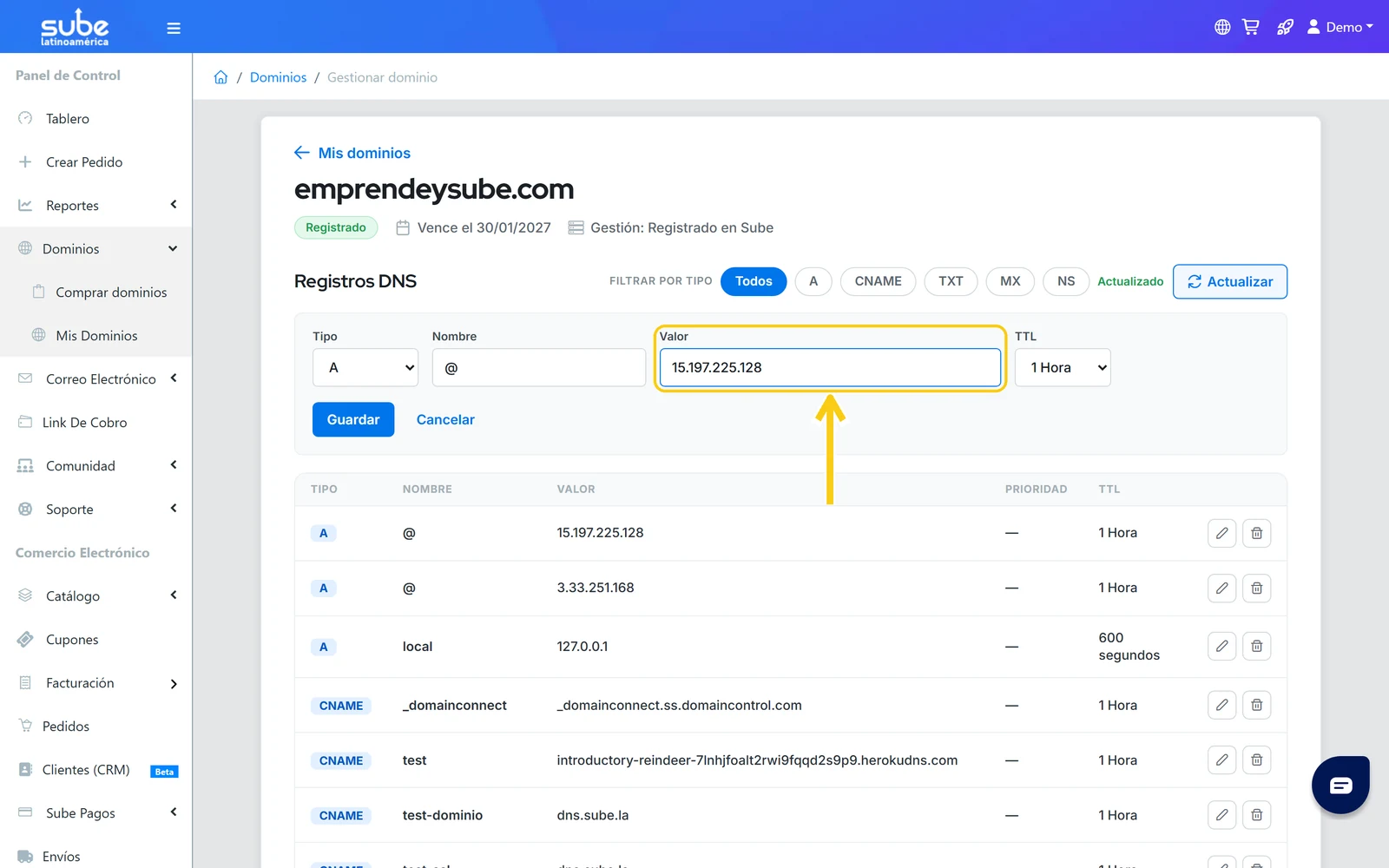
Task: Delete the 3.33.251.168 A record
Action: coord(1256,588)
